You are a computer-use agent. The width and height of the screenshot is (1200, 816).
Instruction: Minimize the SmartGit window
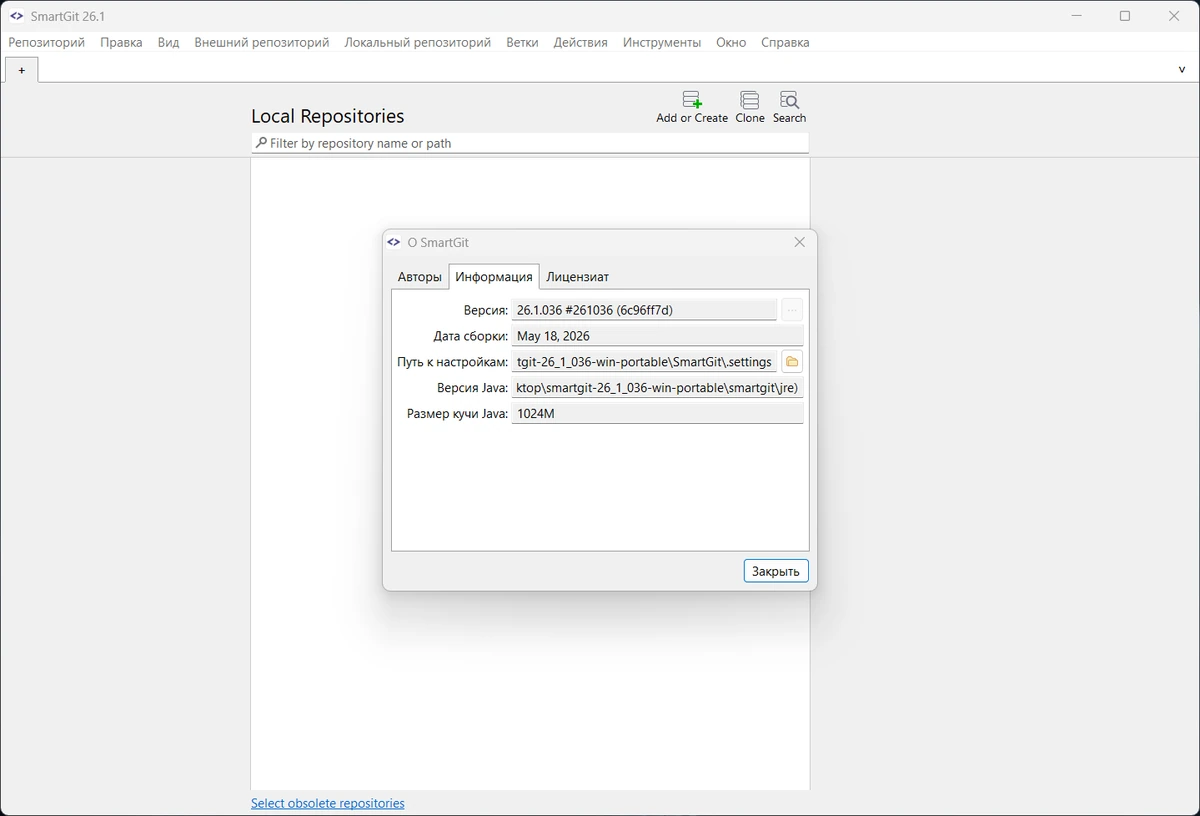click(x=1077, y=16)
